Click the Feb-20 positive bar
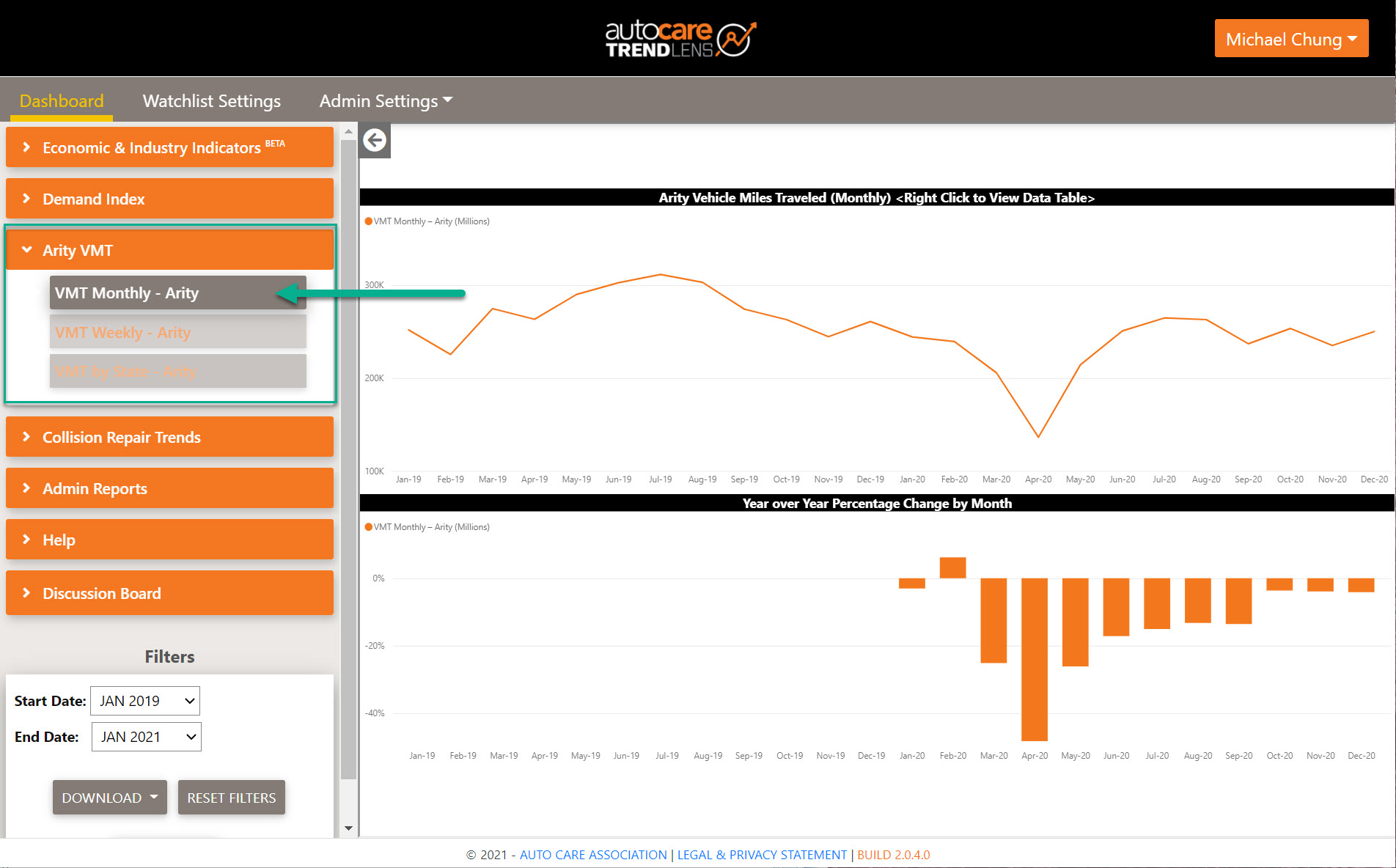The width and height of the screenshot is (1396, 868). (953, 568)
